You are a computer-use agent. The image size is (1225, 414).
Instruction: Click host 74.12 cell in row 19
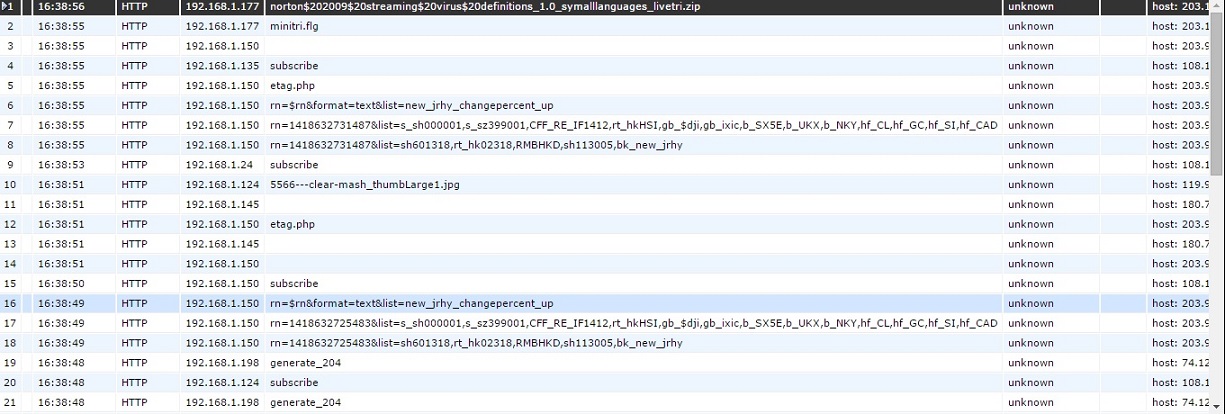1180,363
